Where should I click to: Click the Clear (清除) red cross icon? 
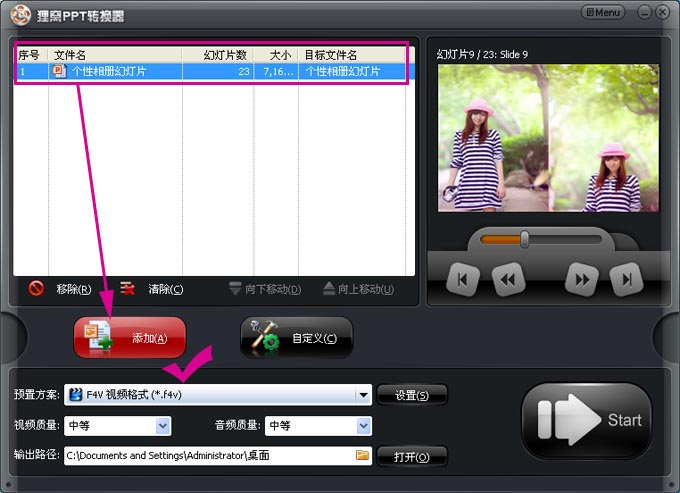pos(128,288)
